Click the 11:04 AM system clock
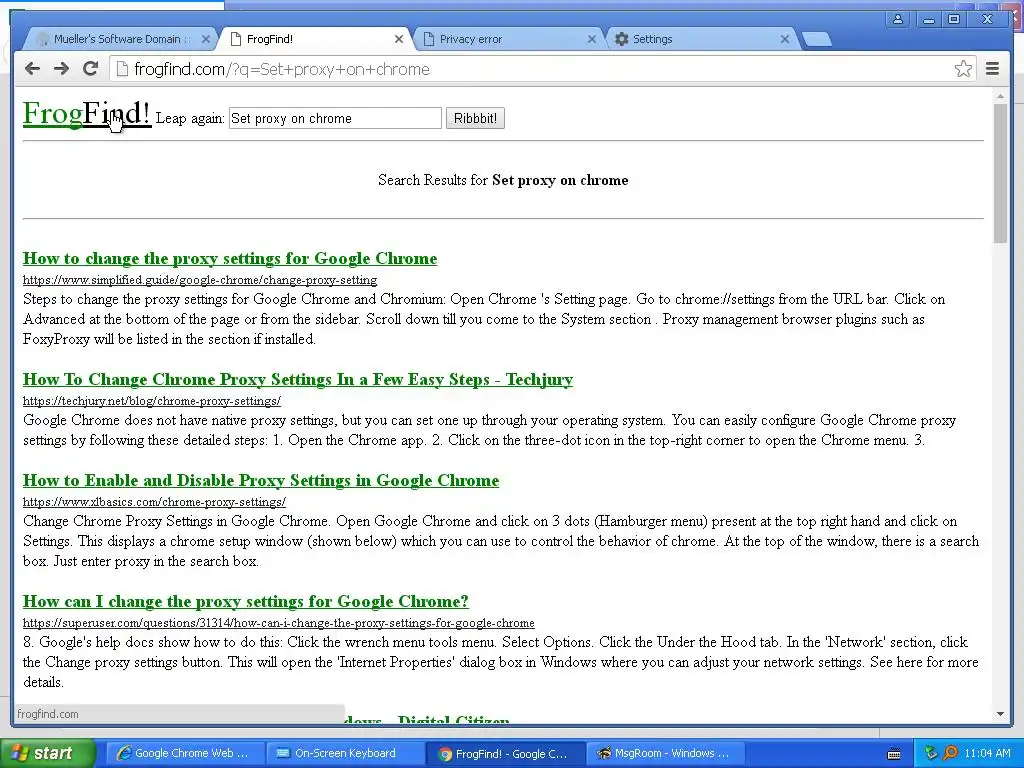This screenshot has height=768, width=1024. (987, 753)
